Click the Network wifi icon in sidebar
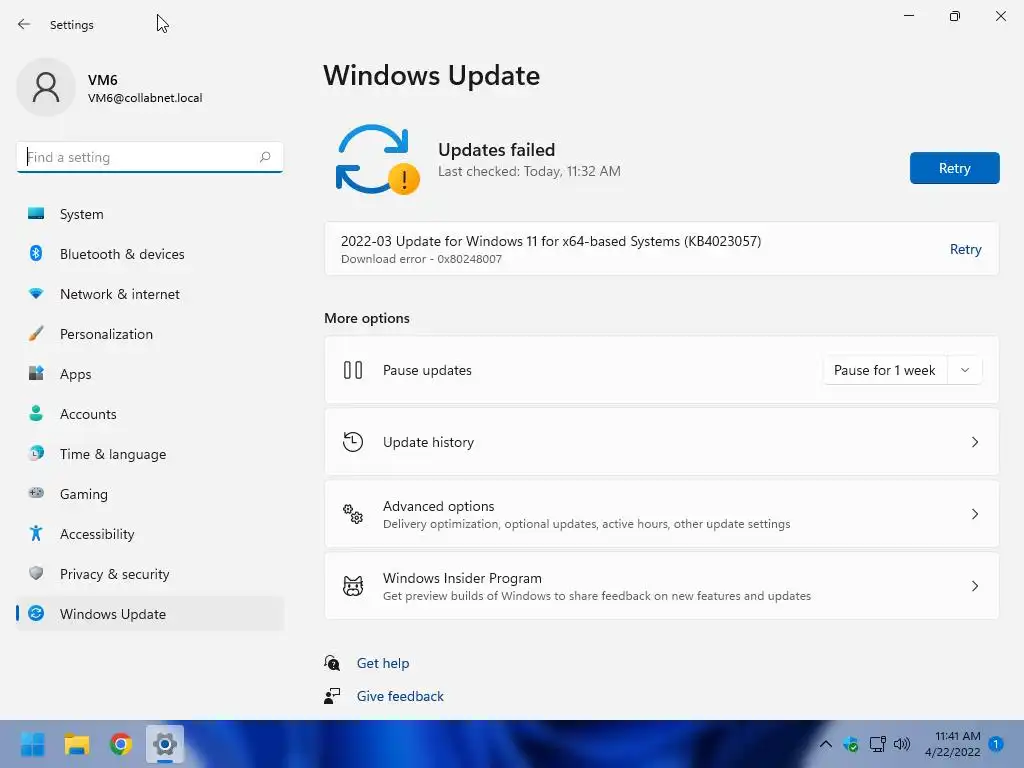The width and height of the screenshot is (1024, 768). (x=36, y=294)
